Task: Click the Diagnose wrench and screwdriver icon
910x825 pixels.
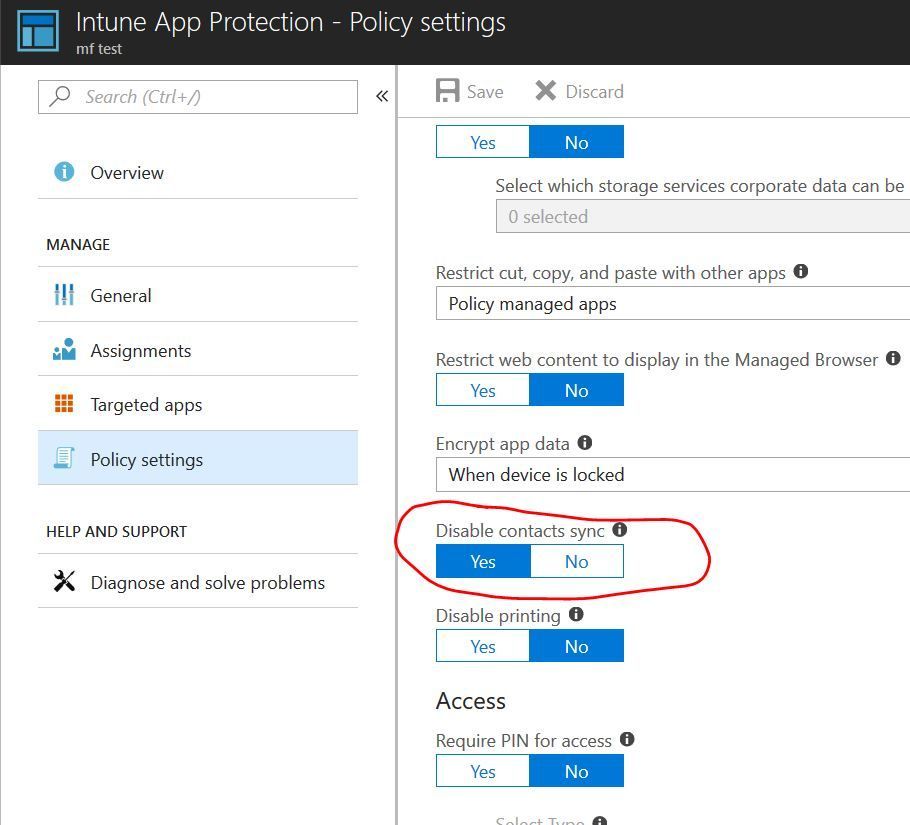Action: click(64, 581)
